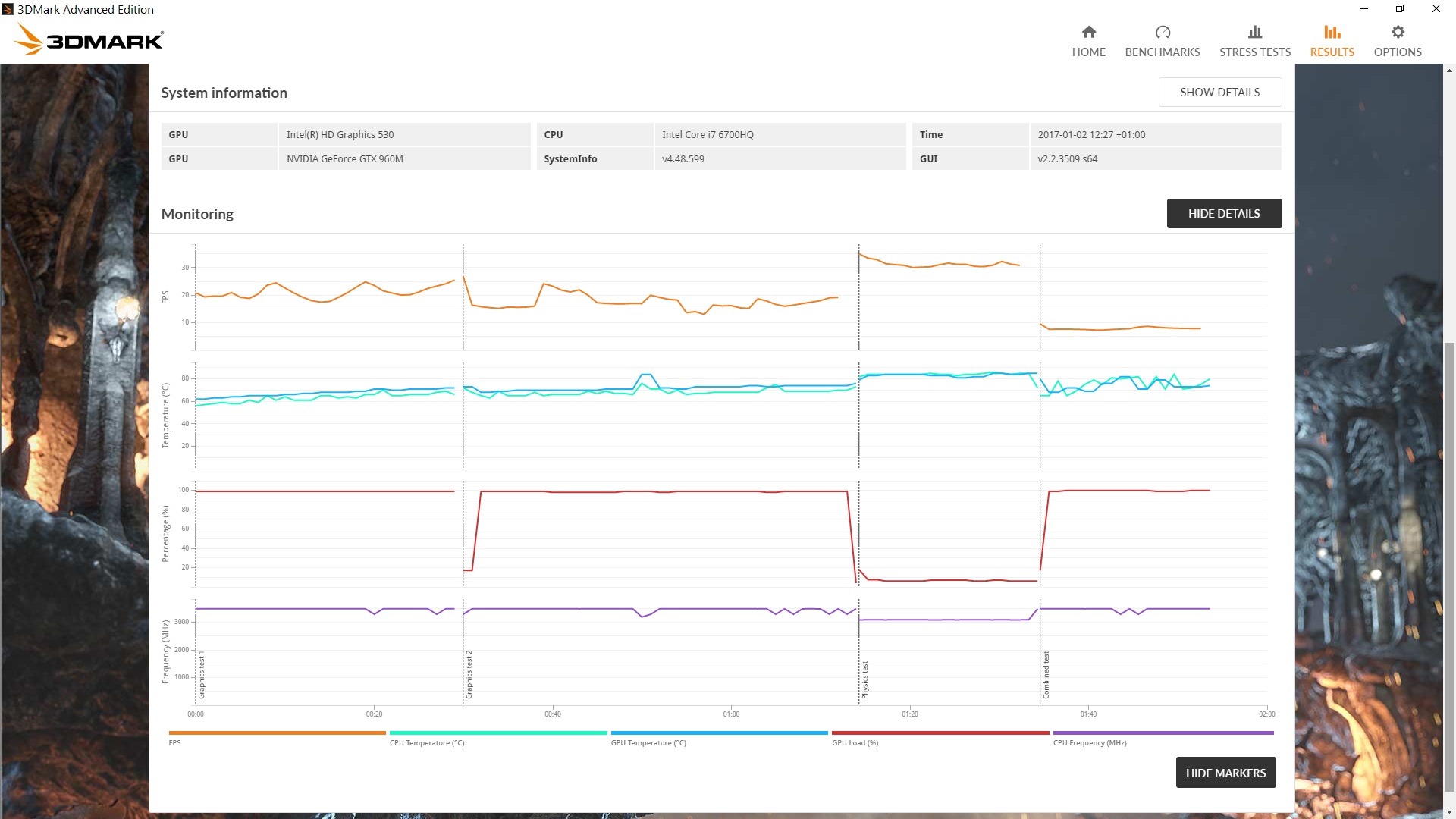Click the Physics test marker label
The width and height of the screenshot is (1456, 819).
[x=865, y=679]
